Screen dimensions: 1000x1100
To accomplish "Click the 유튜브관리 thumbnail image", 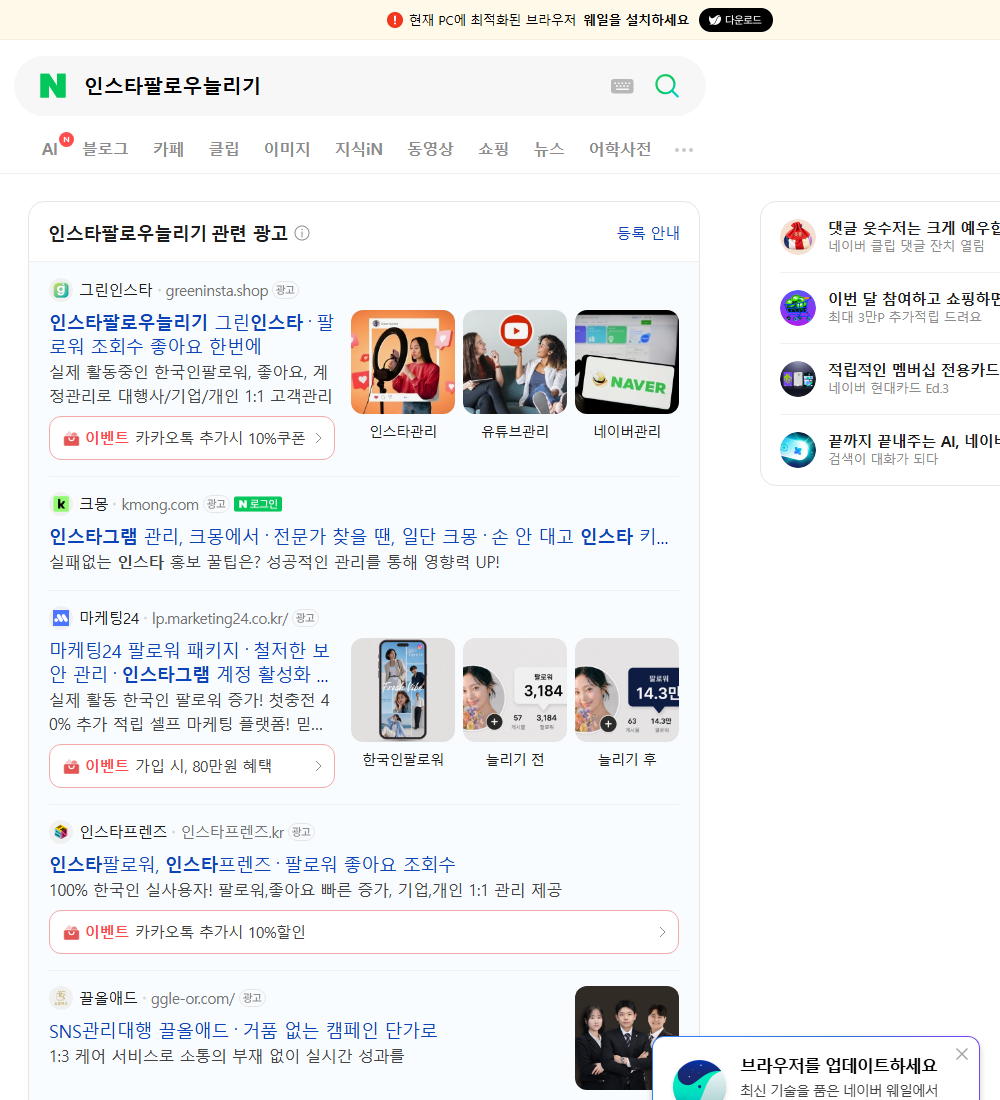I will click(515, 362).
